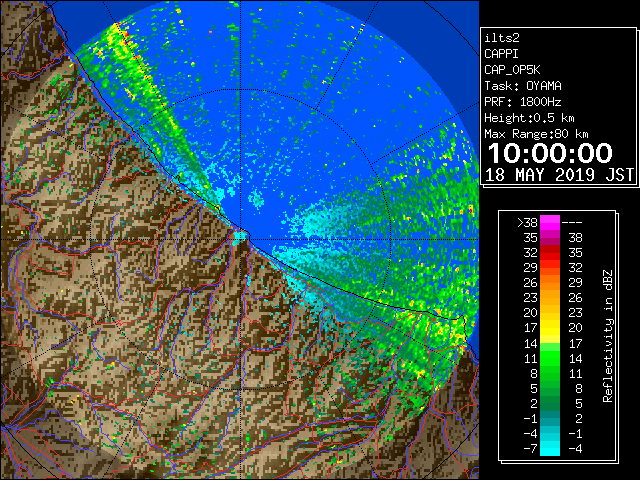This screenshot has height=480, width=640.
Task: Click the 10:00:00 timestamp text
Action: [x=550, y=153]
